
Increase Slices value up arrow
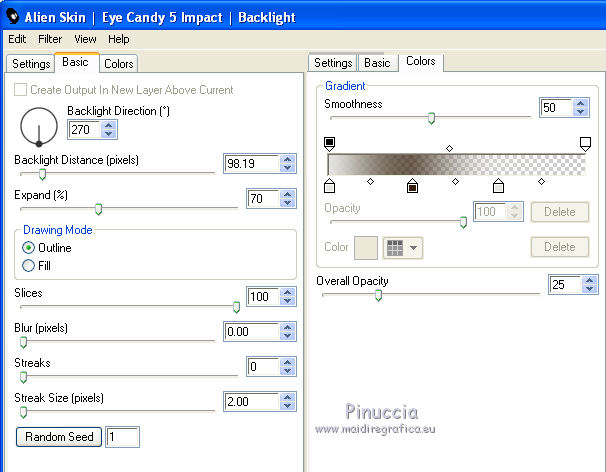coord(287,292)
